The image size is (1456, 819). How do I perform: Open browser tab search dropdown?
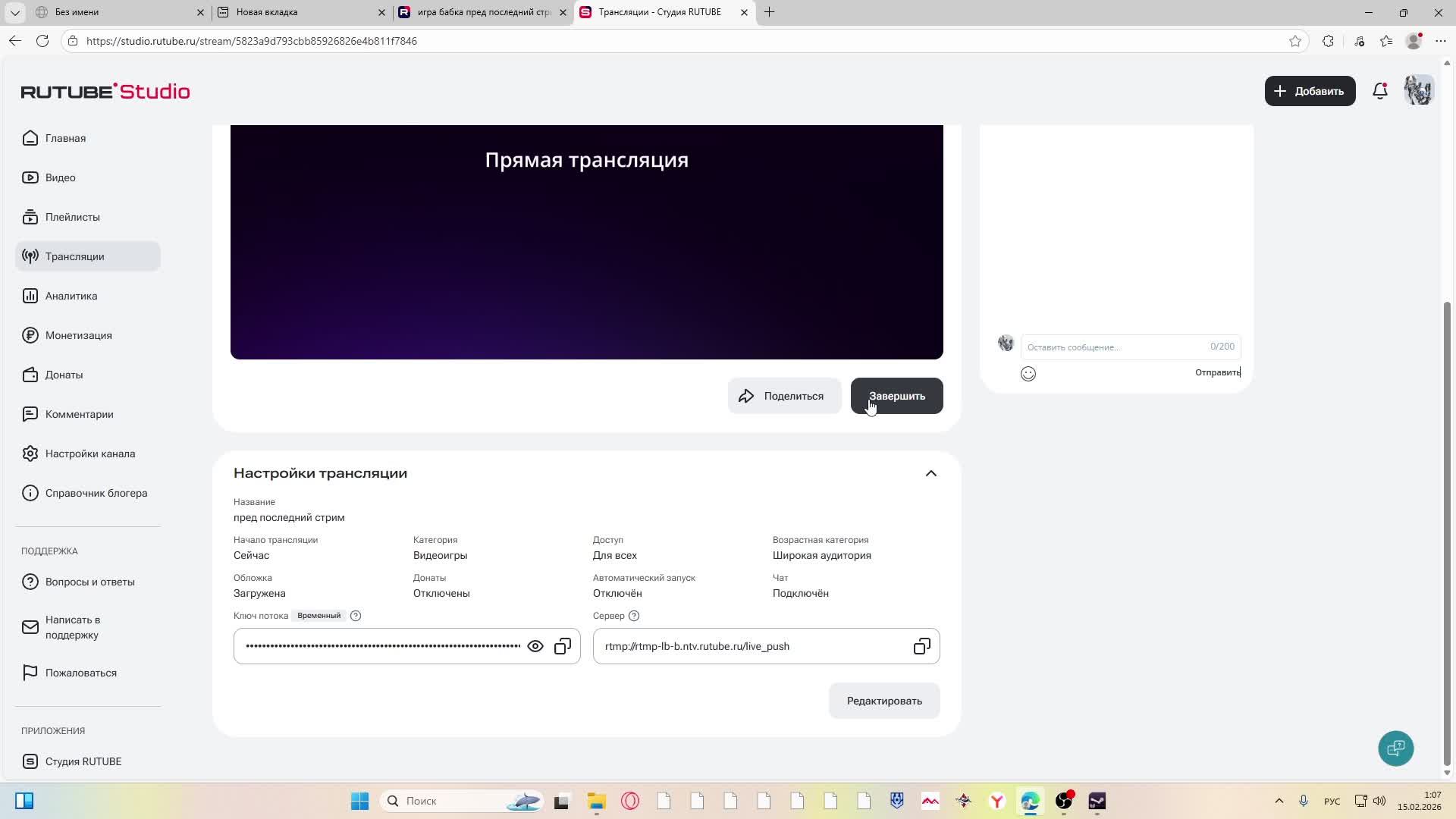14,12
